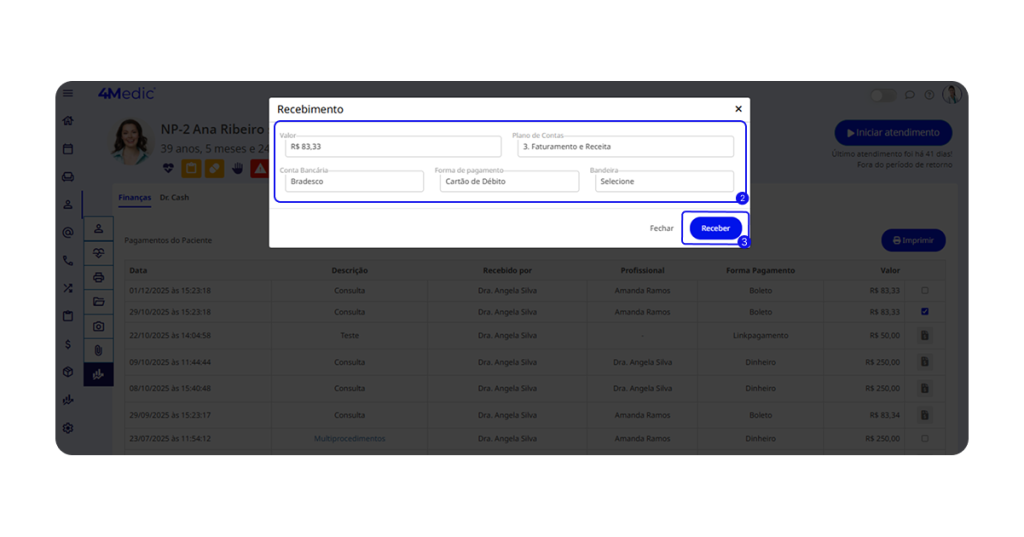Click the settings gear icon in the sidebar
1024x537 pixels.
point(68,428)
